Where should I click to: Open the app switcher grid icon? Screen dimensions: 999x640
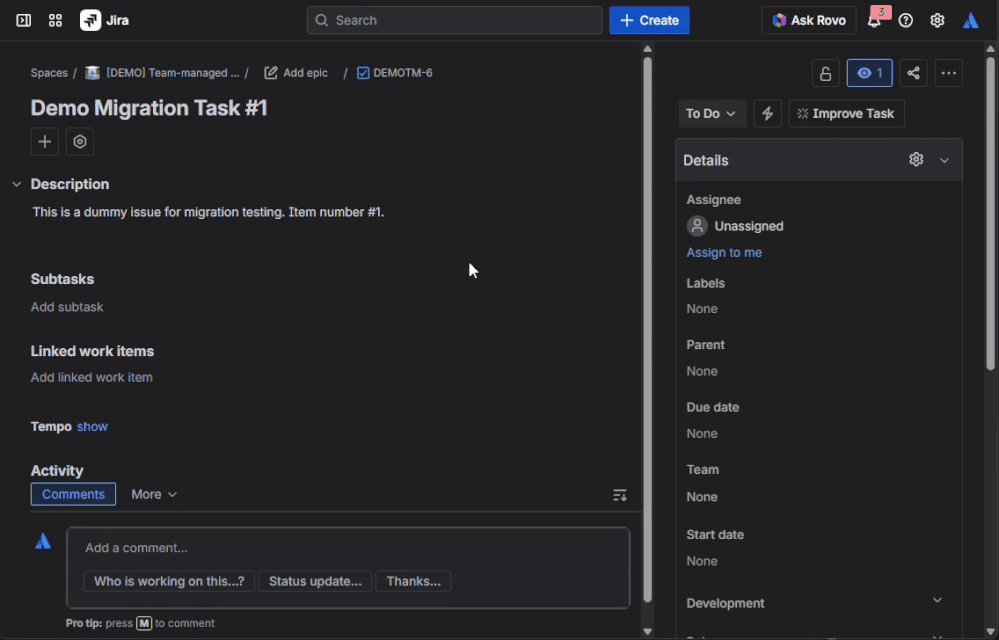click(55, 20)
